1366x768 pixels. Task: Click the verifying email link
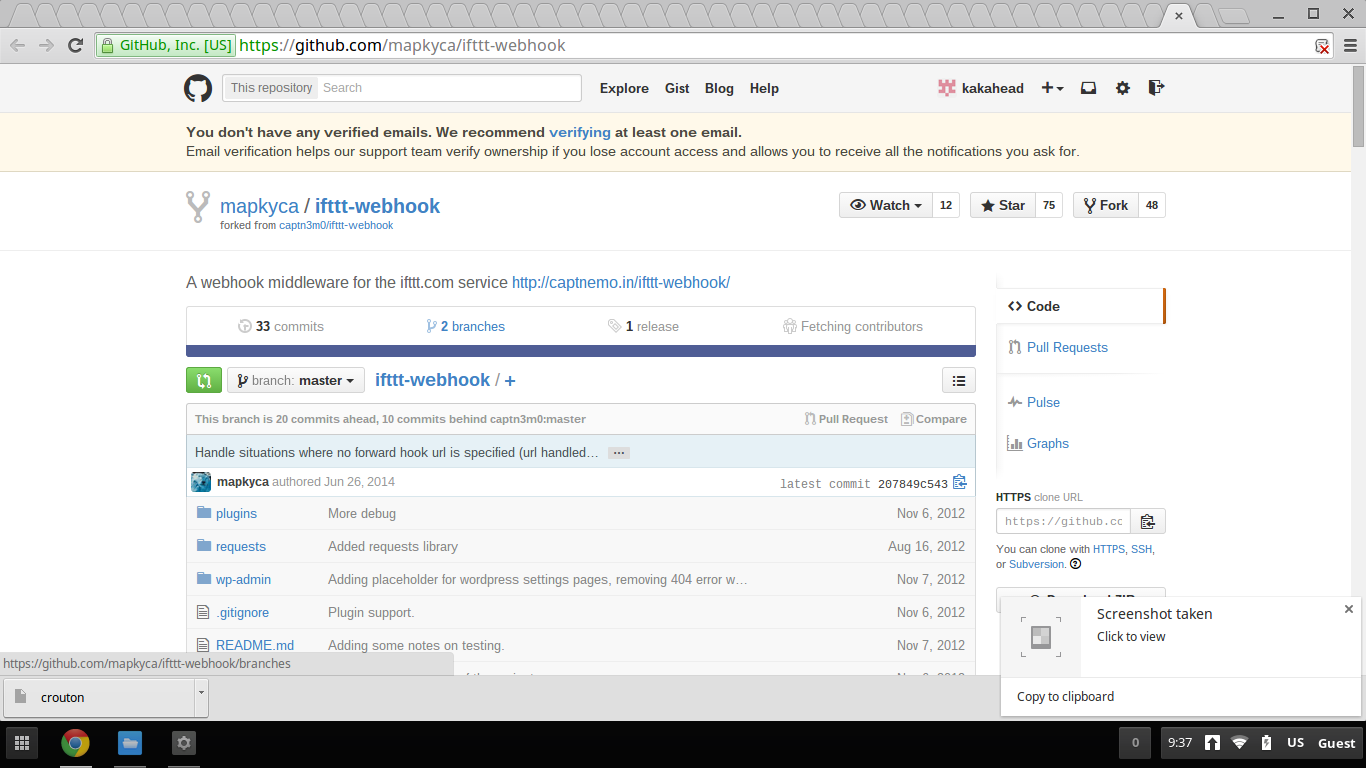pyautogui.click(x=580, y=132)
